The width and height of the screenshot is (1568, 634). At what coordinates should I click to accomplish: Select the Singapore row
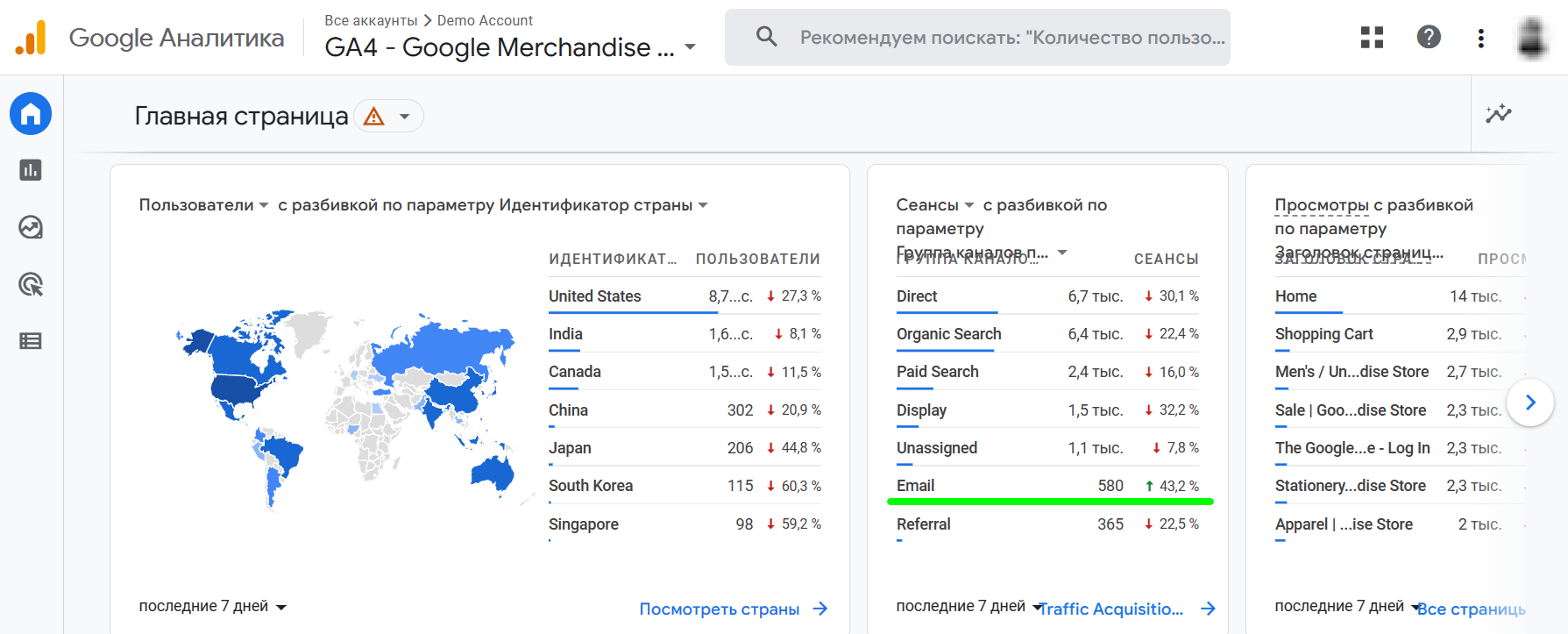point(685,524)
